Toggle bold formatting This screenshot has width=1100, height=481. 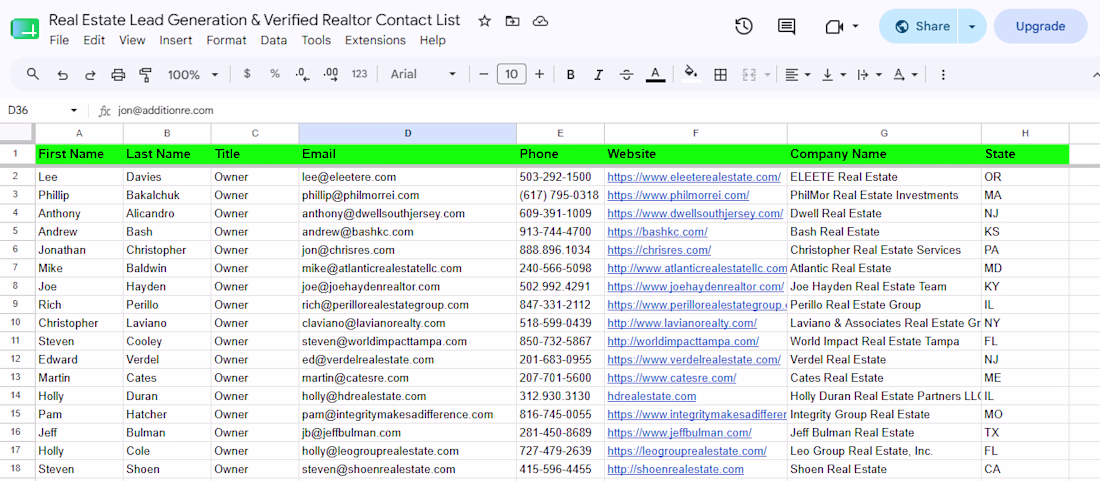coord(570,74)
